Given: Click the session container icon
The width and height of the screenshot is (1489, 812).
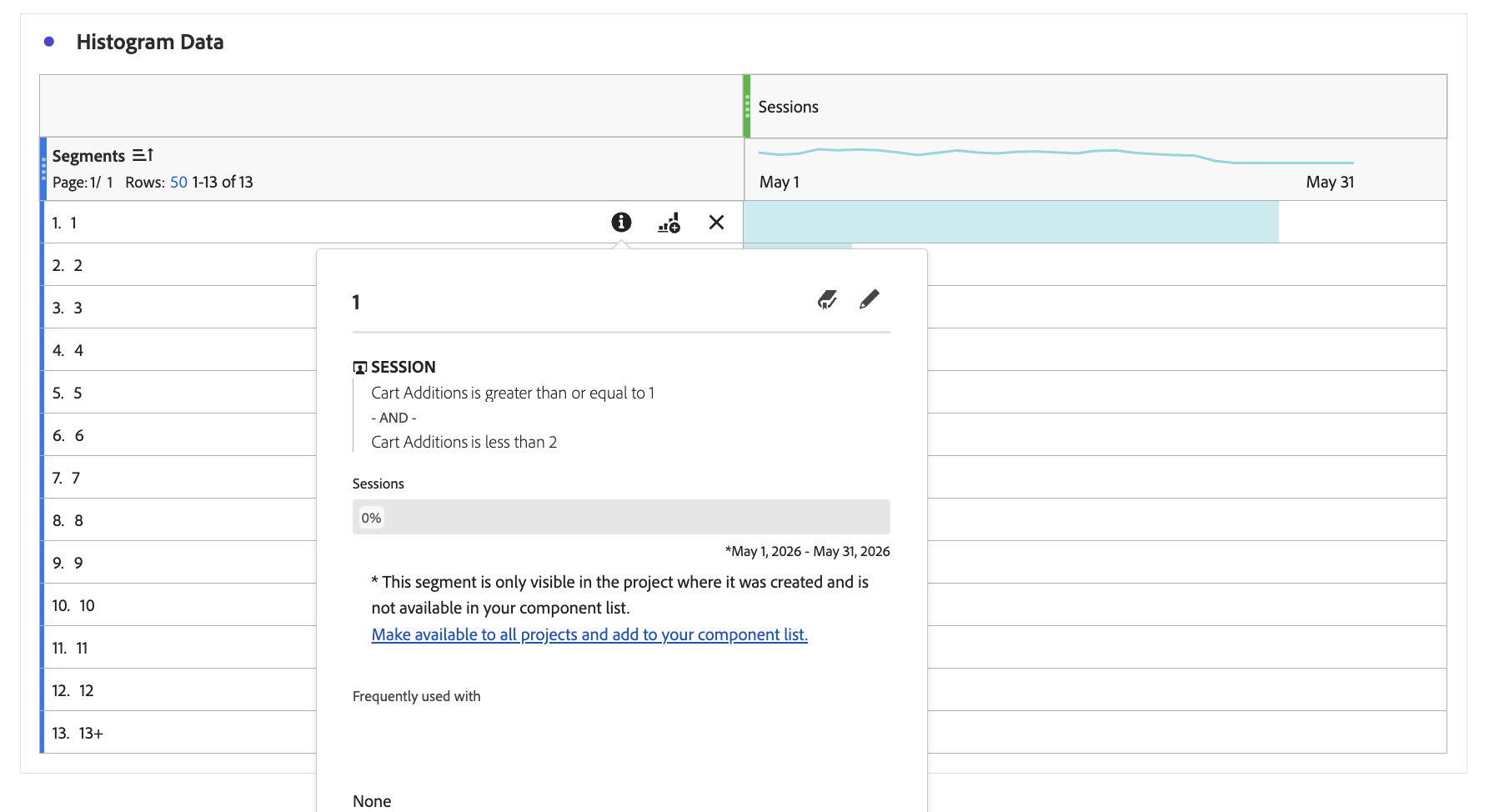Looking at the screenshot, I should (360, 368).
